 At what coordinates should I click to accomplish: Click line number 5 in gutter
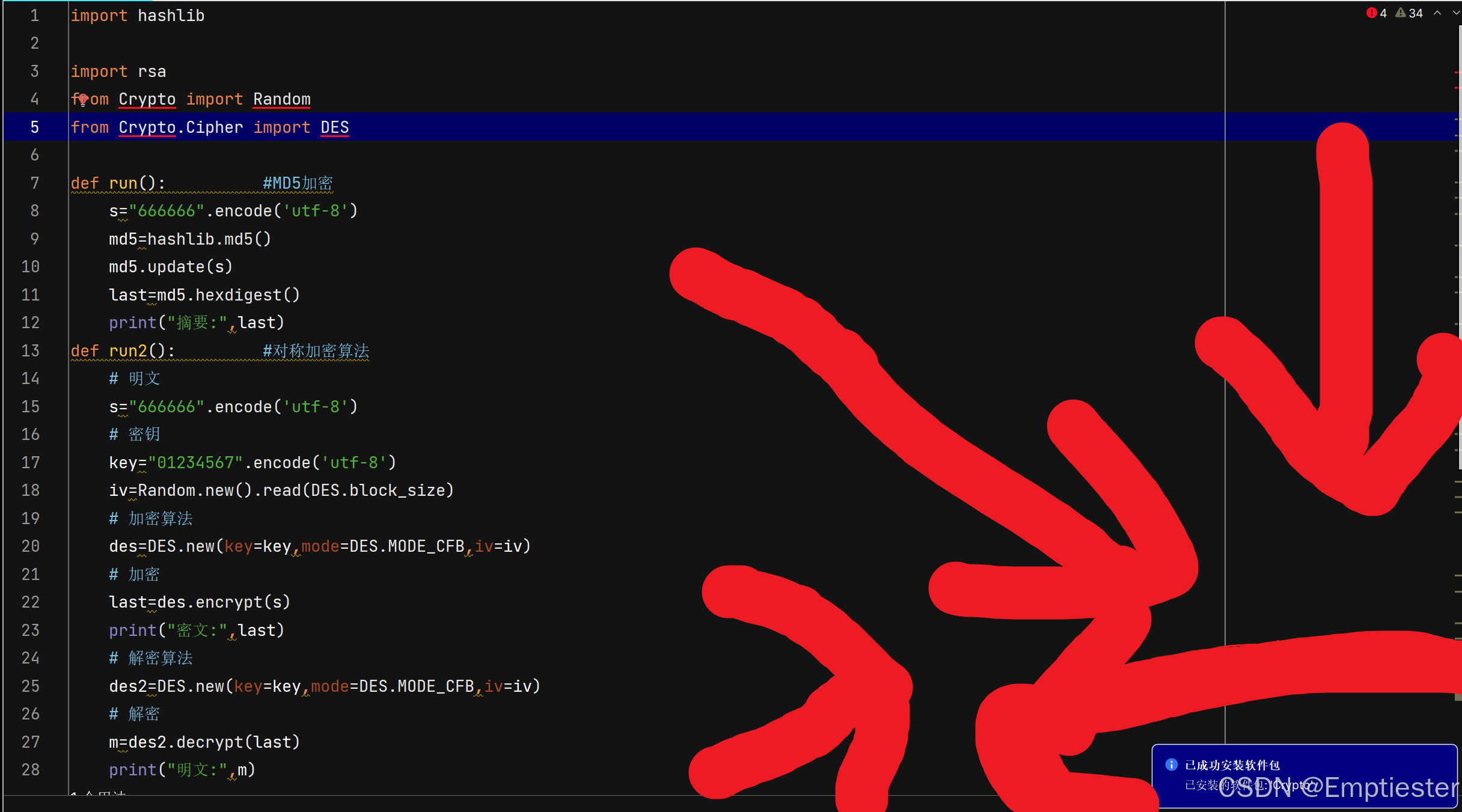pyautogui.click(x=34, y=127)
